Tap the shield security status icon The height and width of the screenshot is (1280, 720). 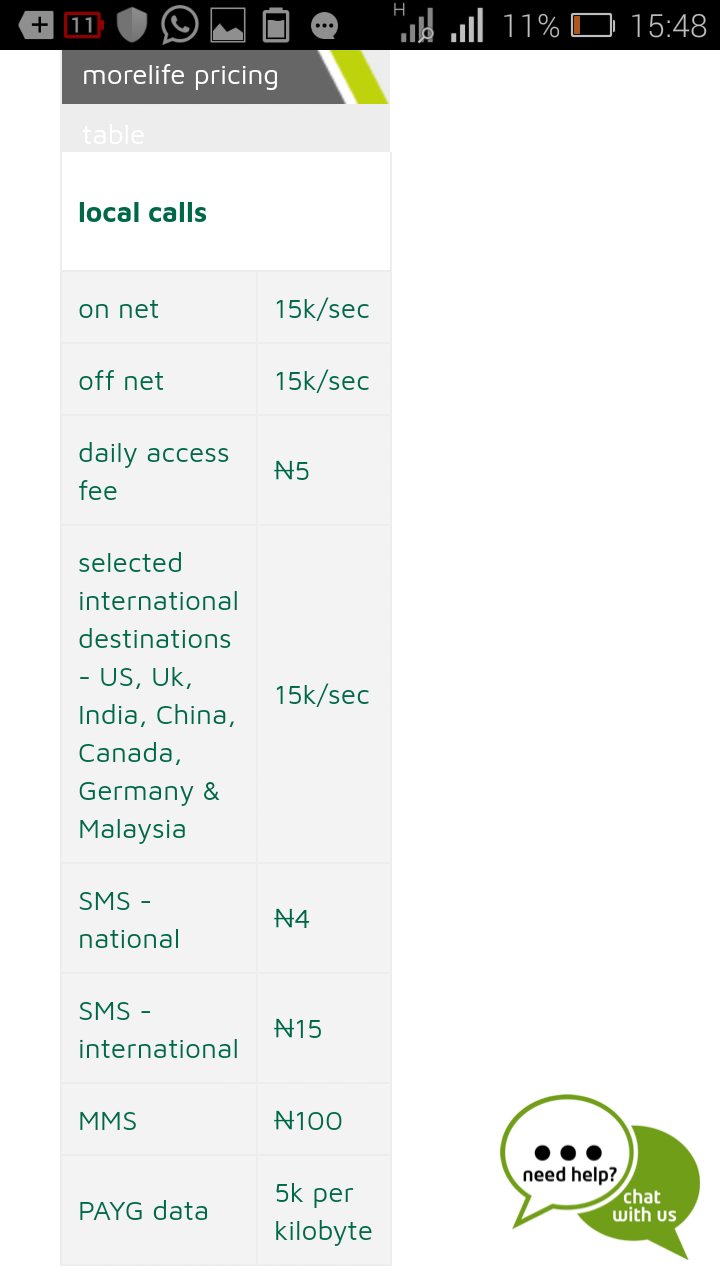pos(132,25)
